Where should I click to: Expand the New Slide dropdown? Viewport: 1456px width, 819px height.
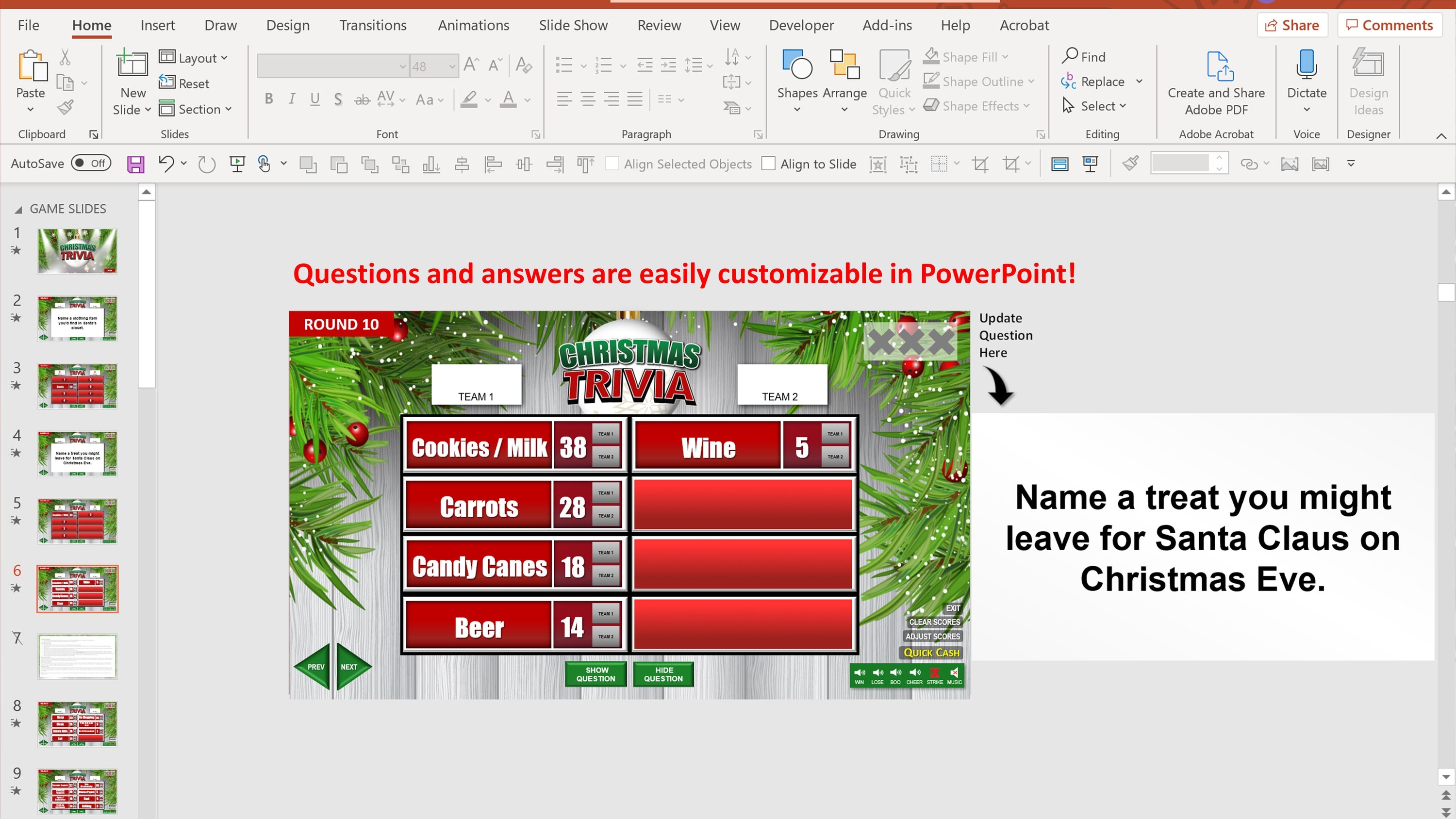tap(148, 110)
